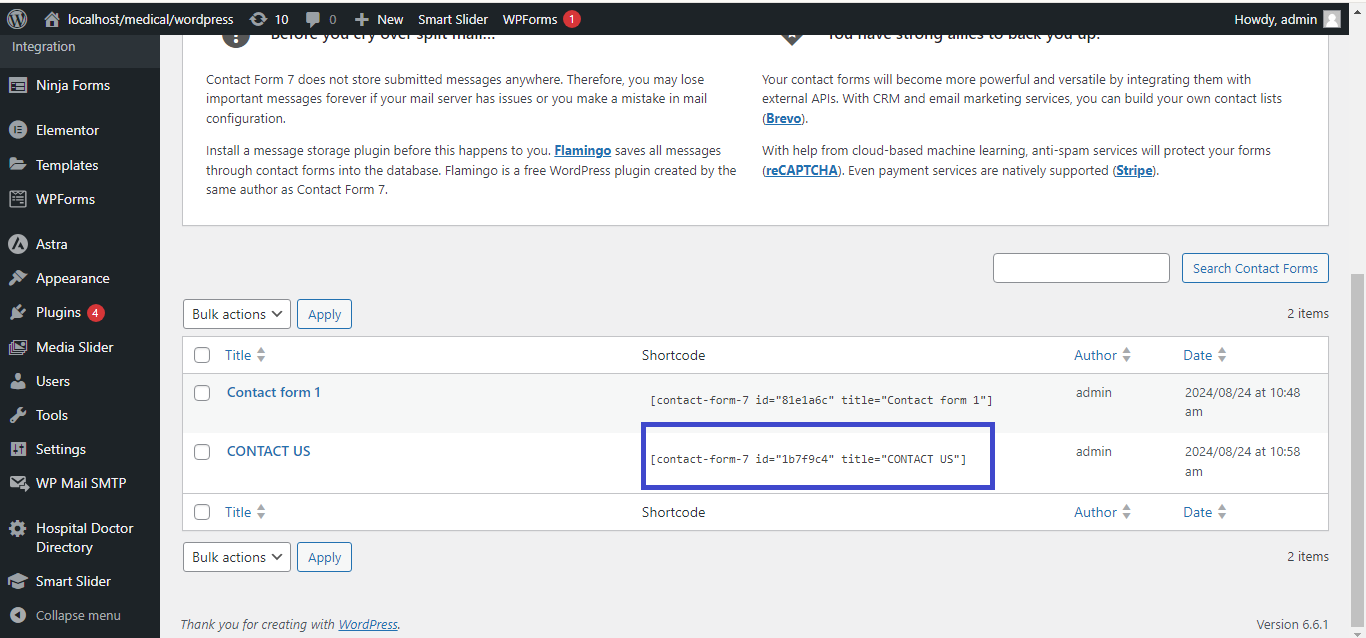Click the comments bubble icon
This screenshot has height=638, width=1366.
pos(313,19)
